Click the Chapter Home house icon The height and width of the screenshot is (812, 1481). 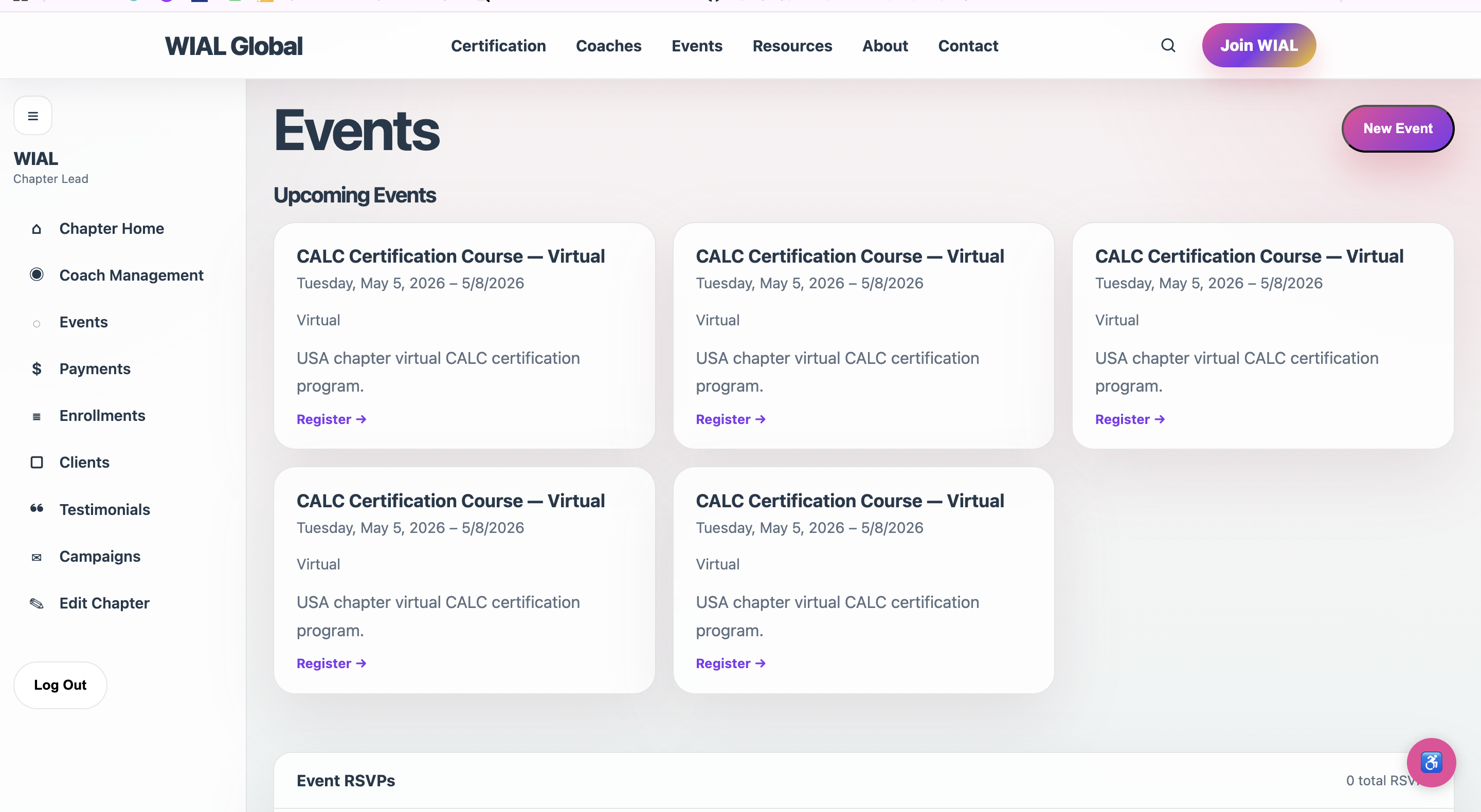click(36, 229)
